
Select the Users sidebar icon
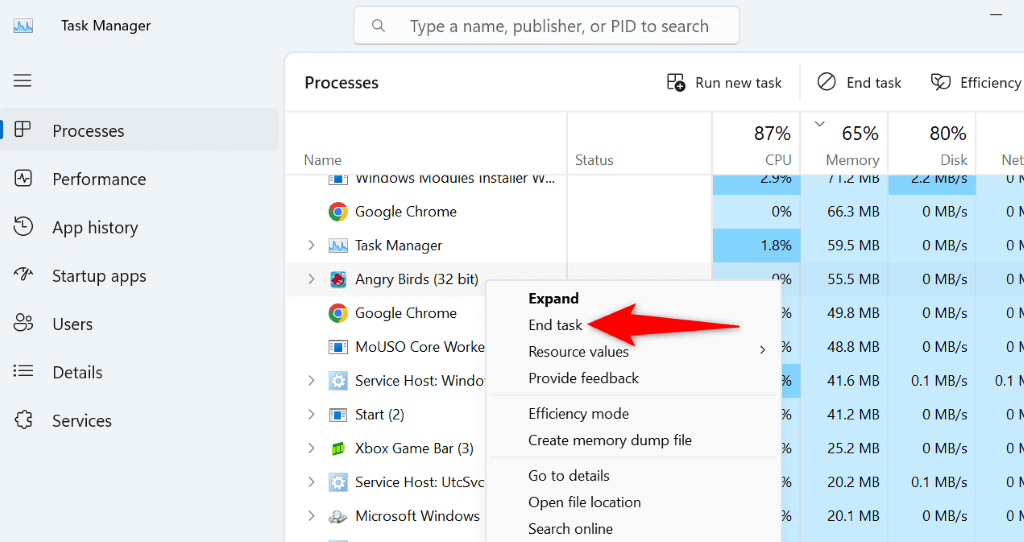coord(23,324)
